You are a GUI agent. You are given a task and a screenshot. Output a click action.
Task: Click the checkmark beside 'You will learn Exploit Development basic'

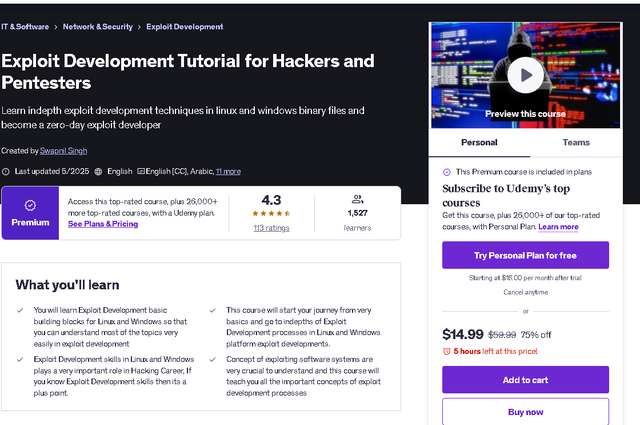tap(20, 310)
